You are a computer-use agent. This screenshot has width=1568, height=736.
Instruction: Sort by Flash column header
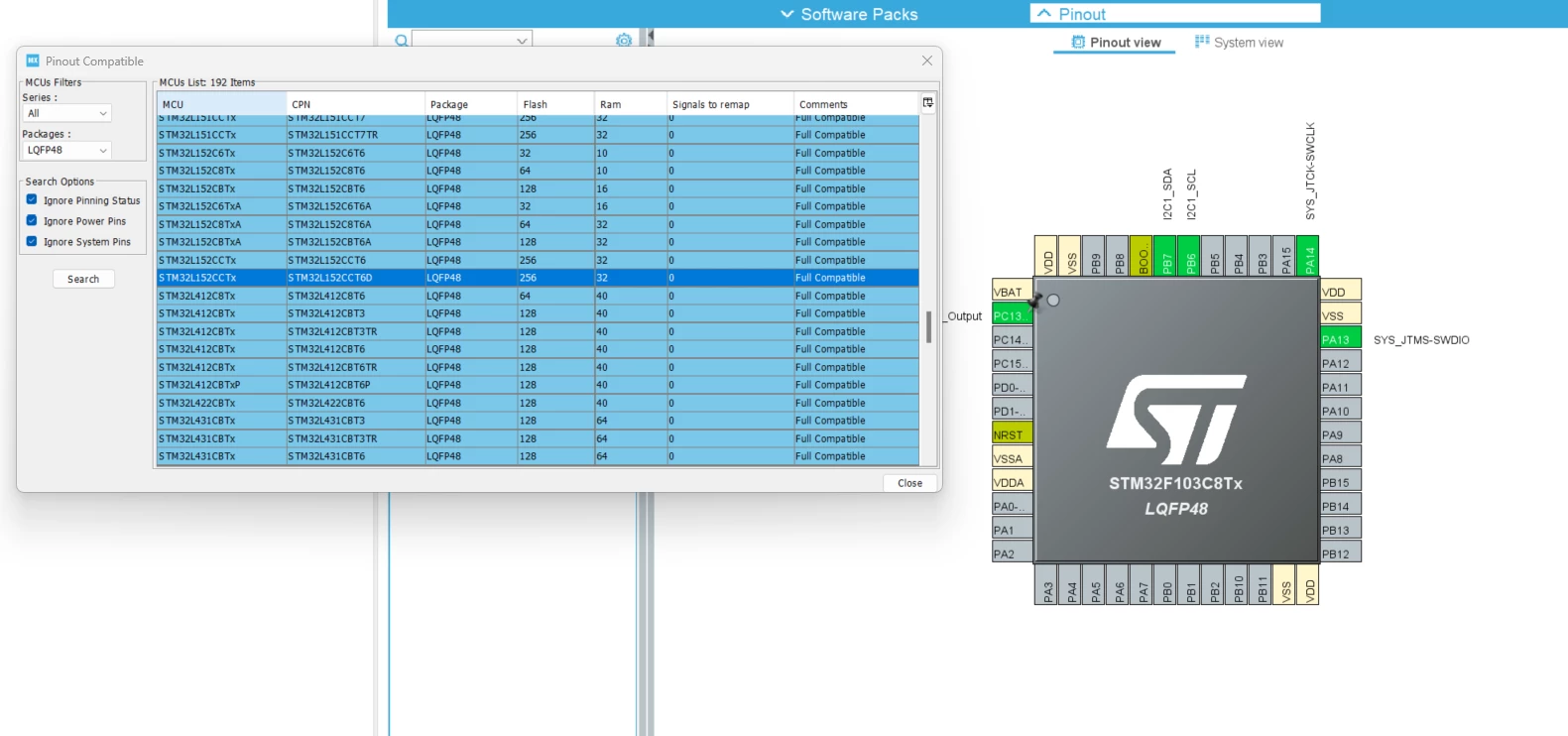555,104
